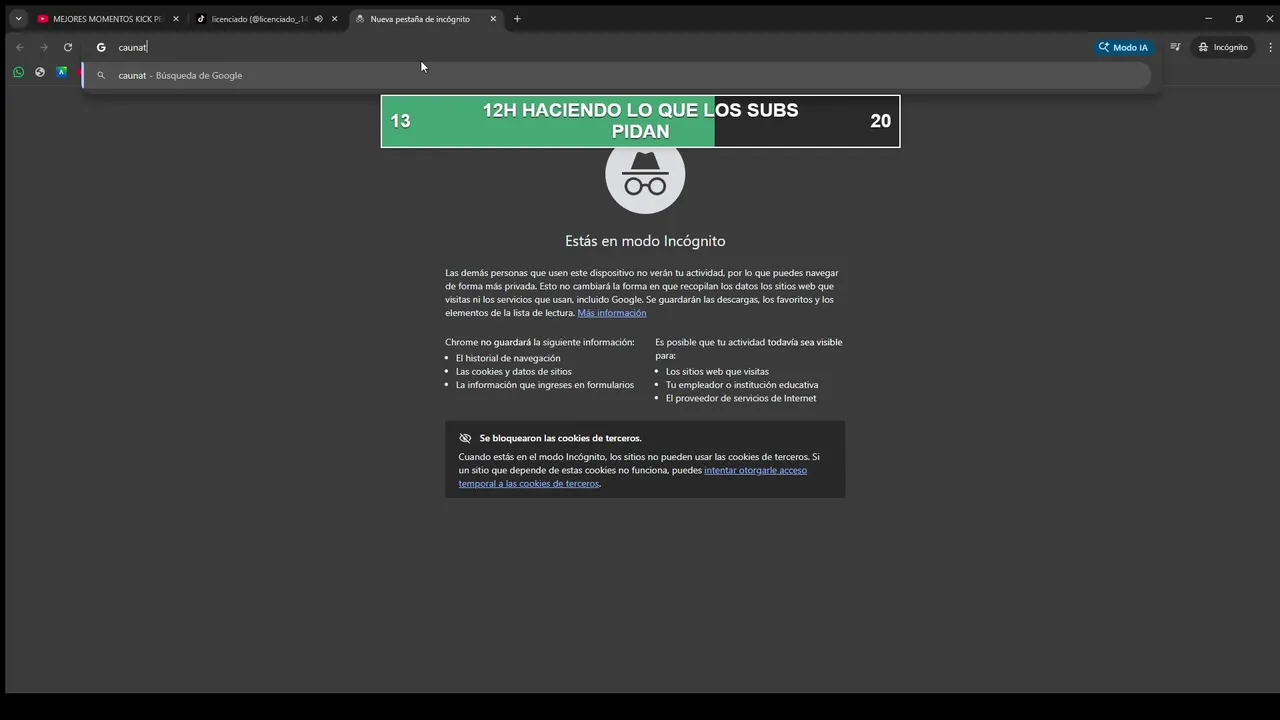Open the media controls icon
1280x720 pixels.
[x=1175, y=47]
